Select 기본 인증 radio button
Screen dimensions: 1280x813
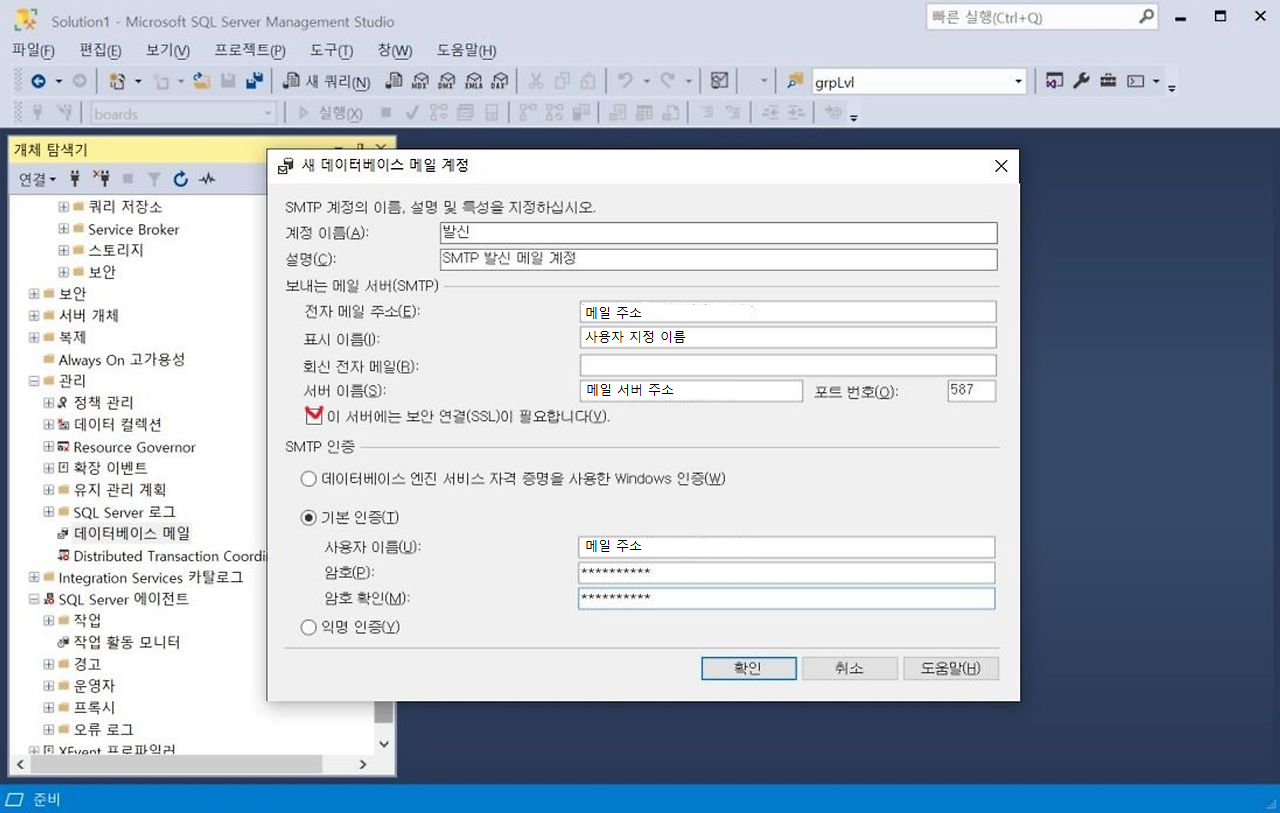(308, 518)
